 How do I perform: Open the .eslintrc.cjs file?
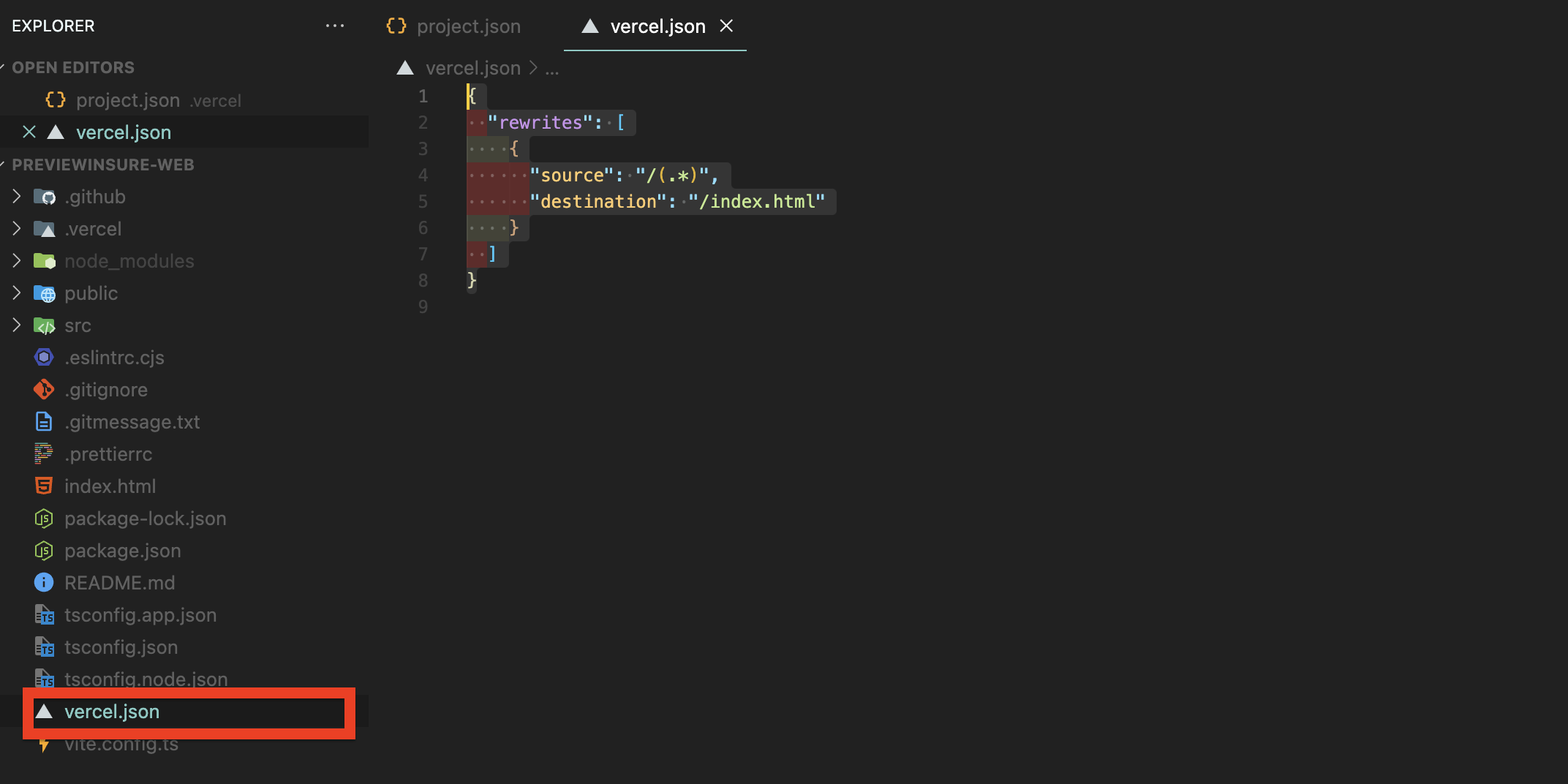(114, 358)
